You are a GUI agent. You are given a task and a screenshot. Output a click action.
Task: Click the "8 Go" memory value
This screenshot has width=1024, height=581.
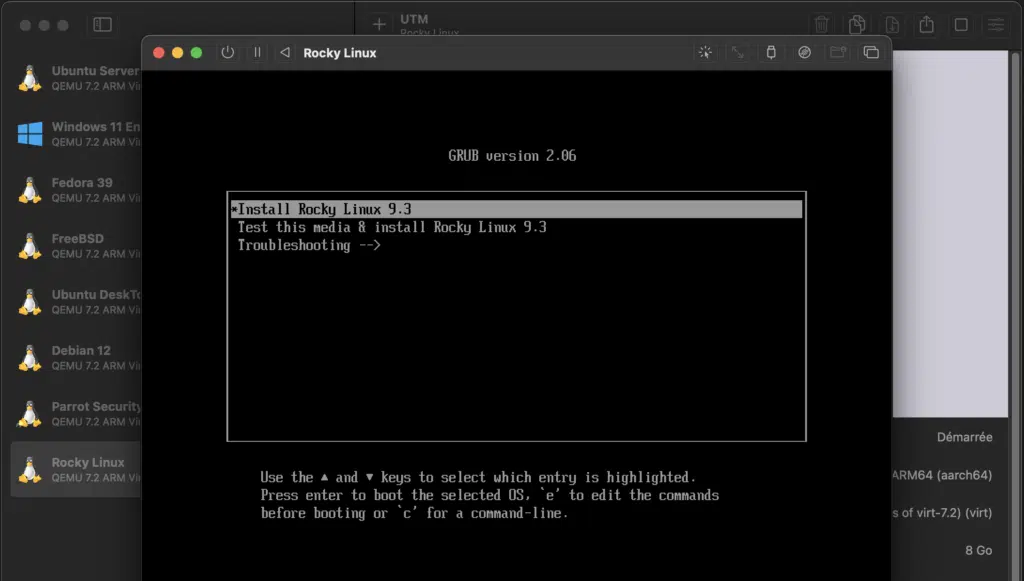pos(978,550)
